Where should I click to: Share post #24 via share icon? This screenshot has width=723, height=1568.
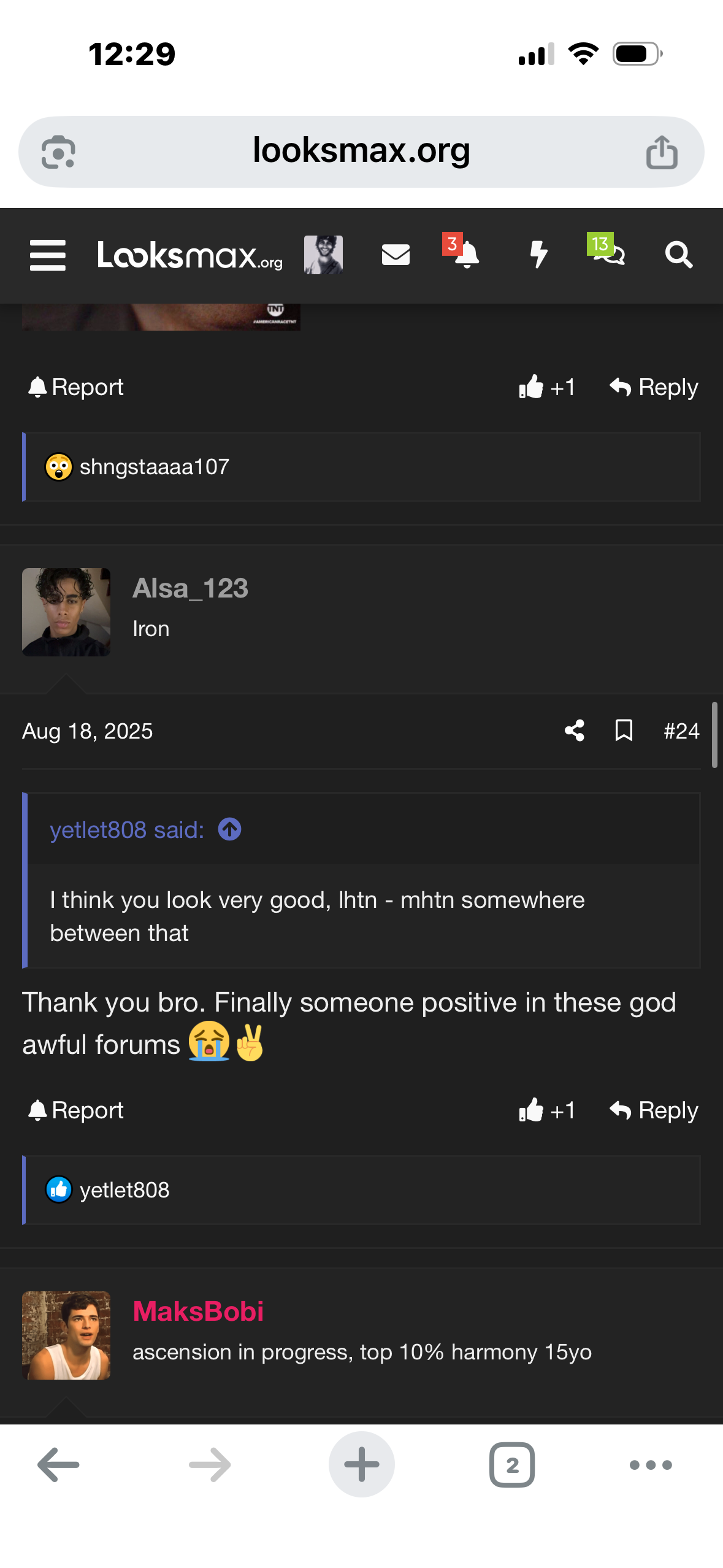pos(575,731)
